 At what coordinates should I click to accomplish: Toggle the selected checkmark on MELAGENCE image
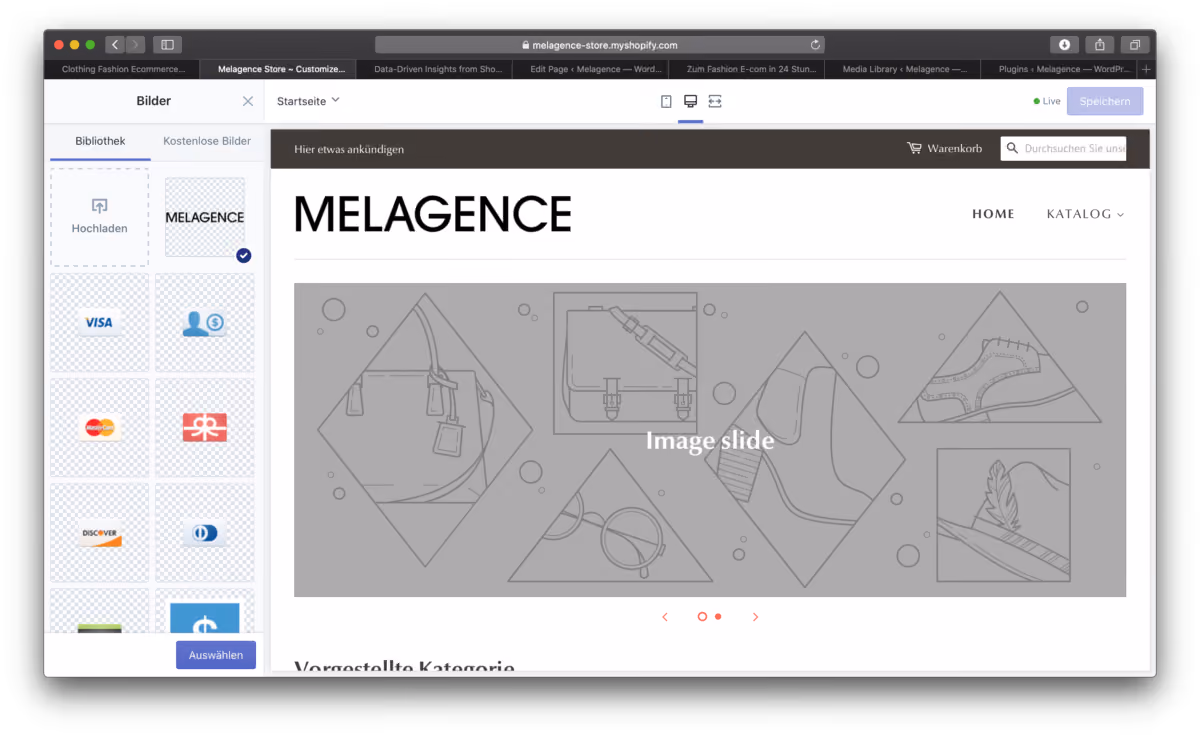click(x=243, y=256)
